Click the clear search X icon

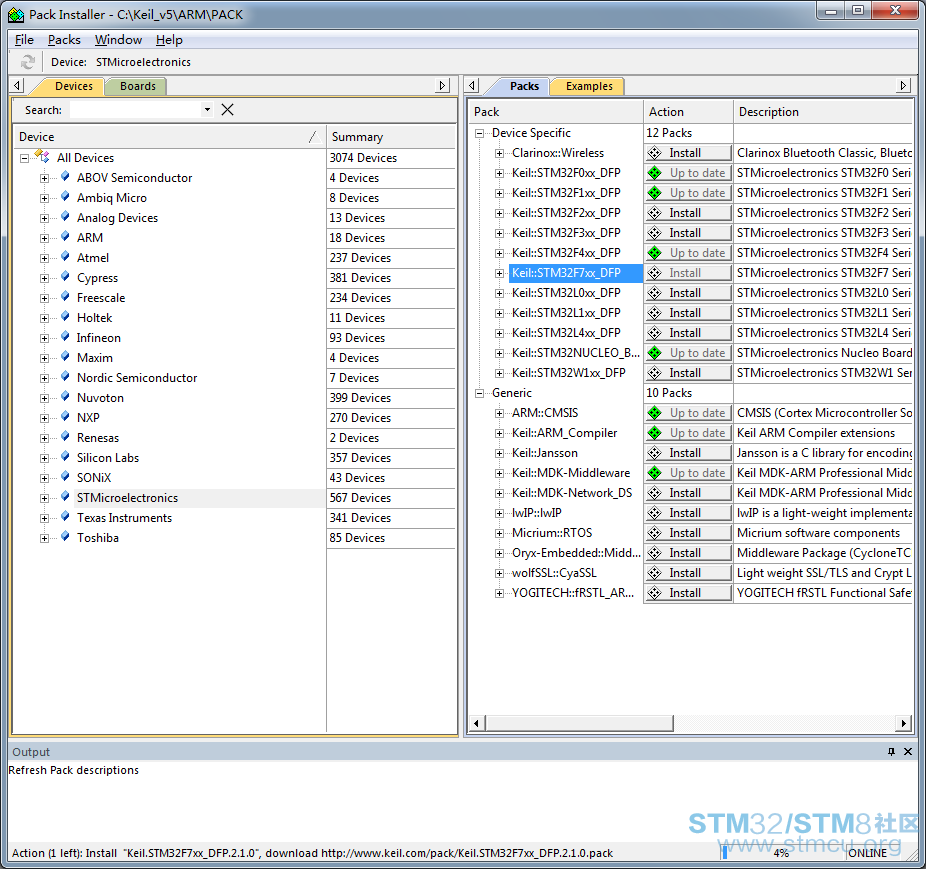pyautogui.click(x=227, y=109)
